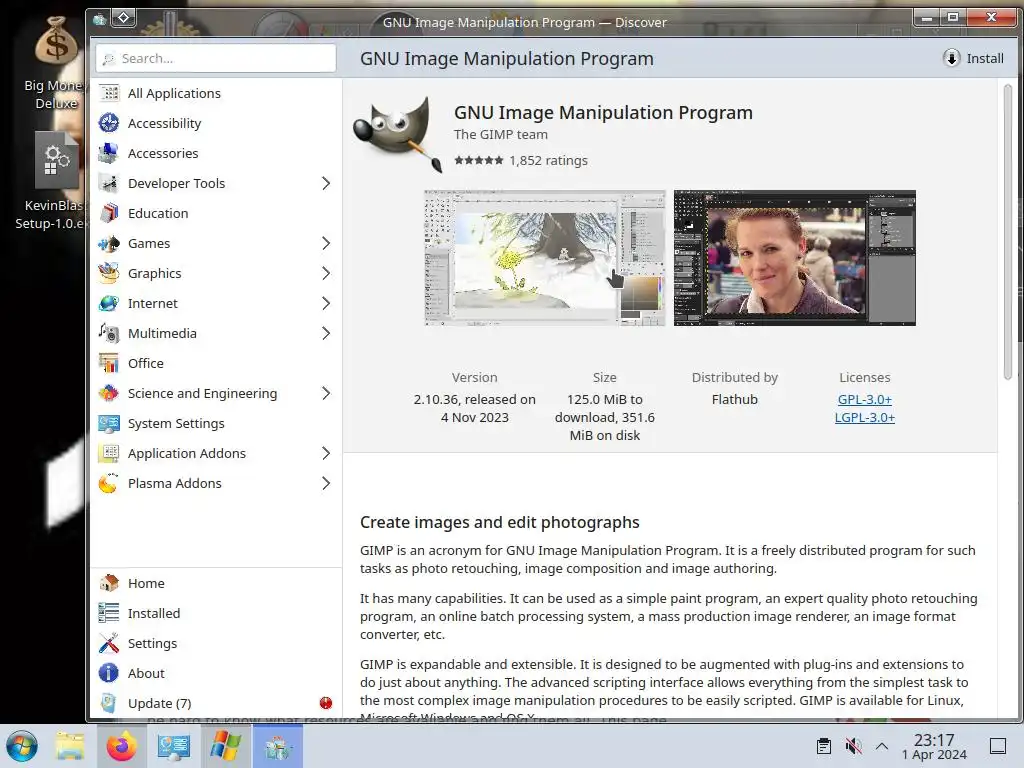The height and width of the screenshot is (768, 1024).
Task: Select the Office category icon
Action: (109, 364)
